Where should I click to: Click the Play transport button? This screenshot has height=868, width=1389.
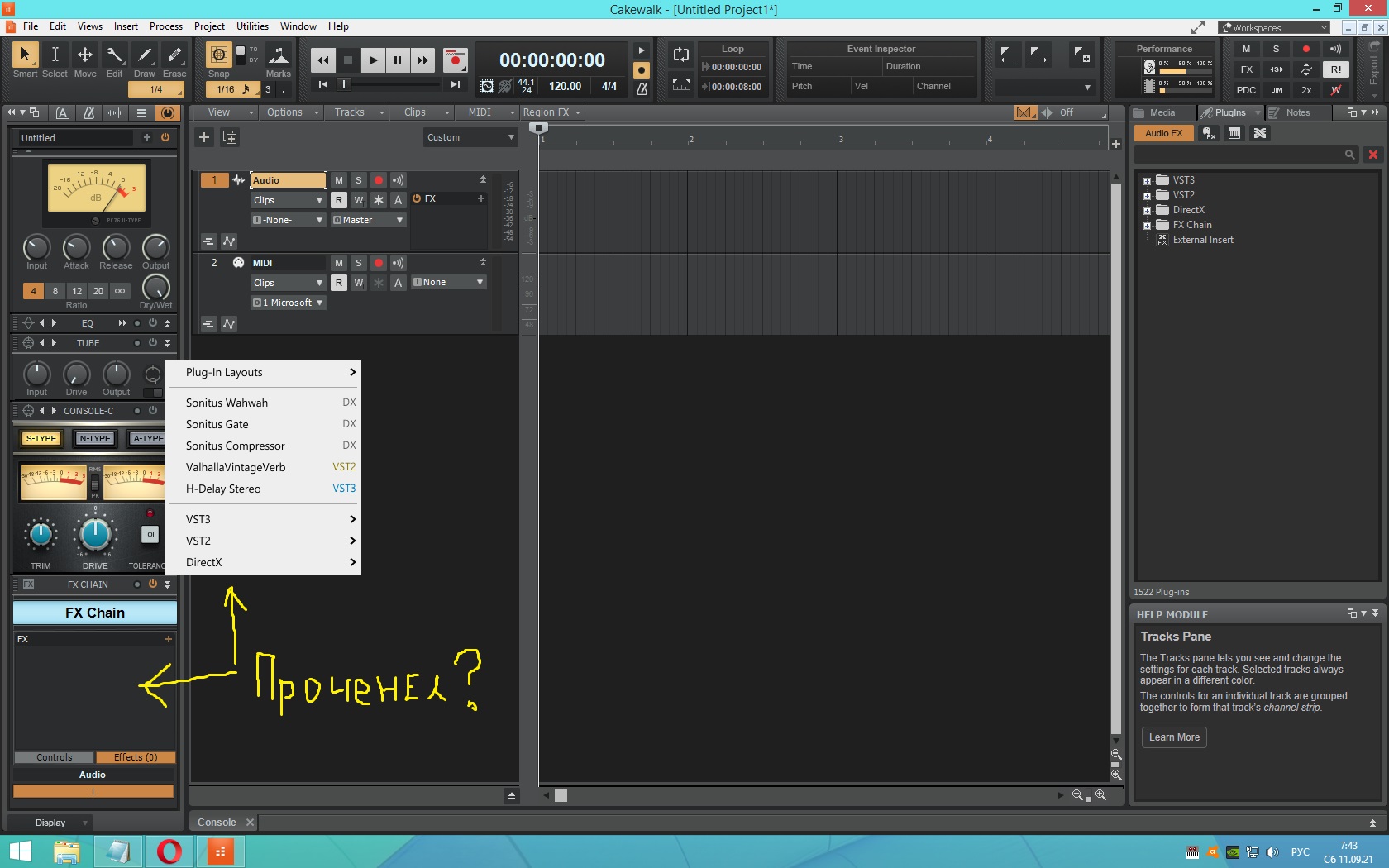373,60
